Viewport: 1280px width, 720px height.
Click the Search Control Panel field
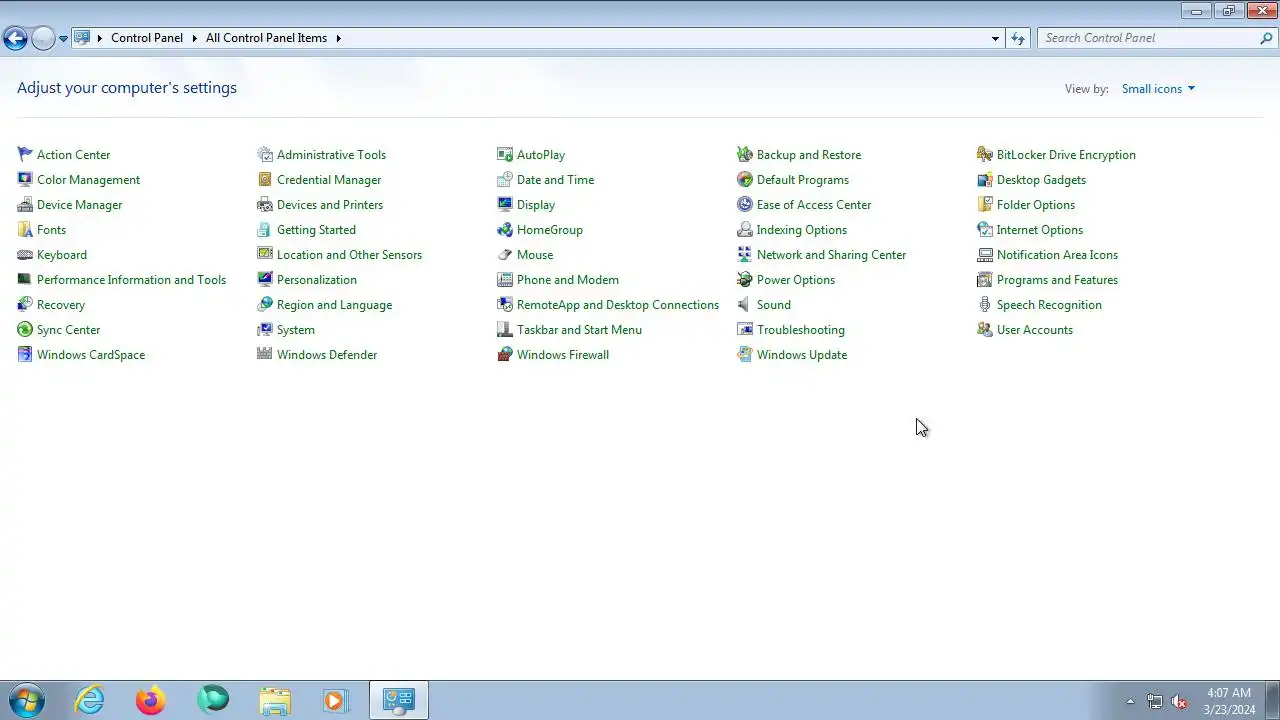coord(1157,38)
